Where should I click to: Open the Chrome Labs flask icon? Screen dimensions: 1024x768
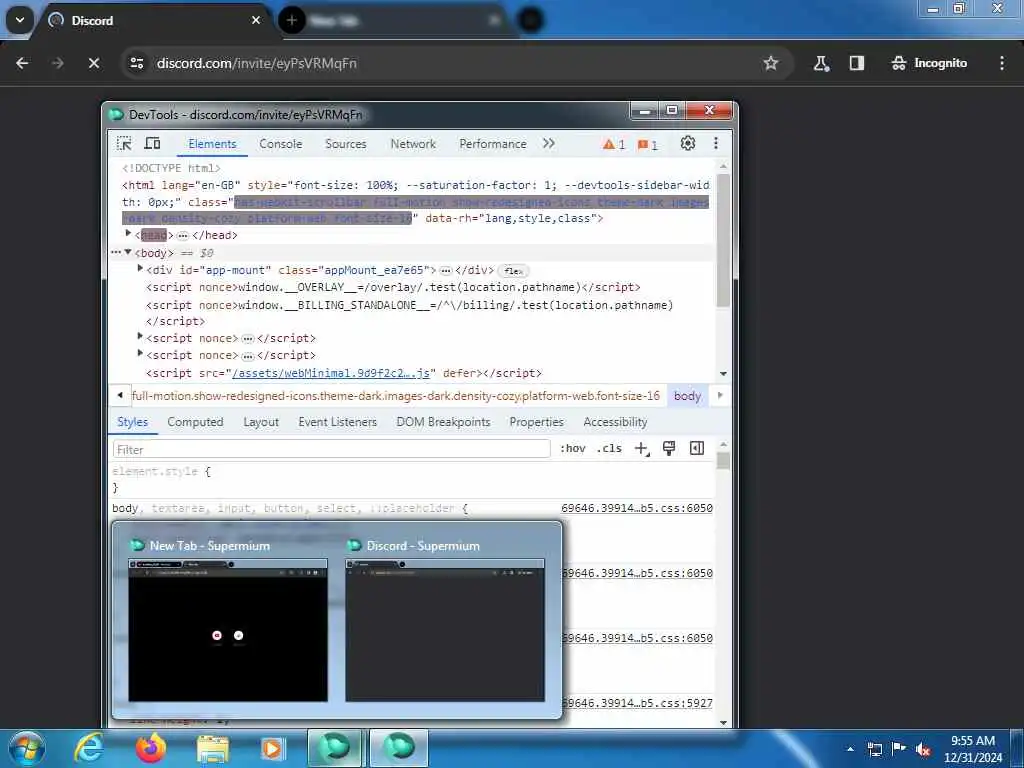coord(821,63)
